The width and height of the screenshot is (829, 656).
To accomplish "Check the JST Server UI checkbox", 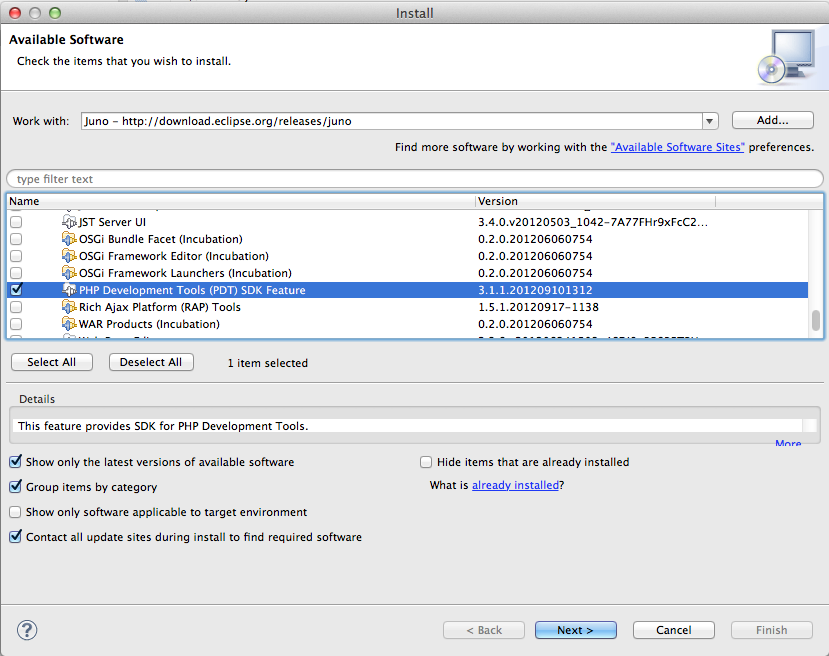I will [x=16, y=222].
